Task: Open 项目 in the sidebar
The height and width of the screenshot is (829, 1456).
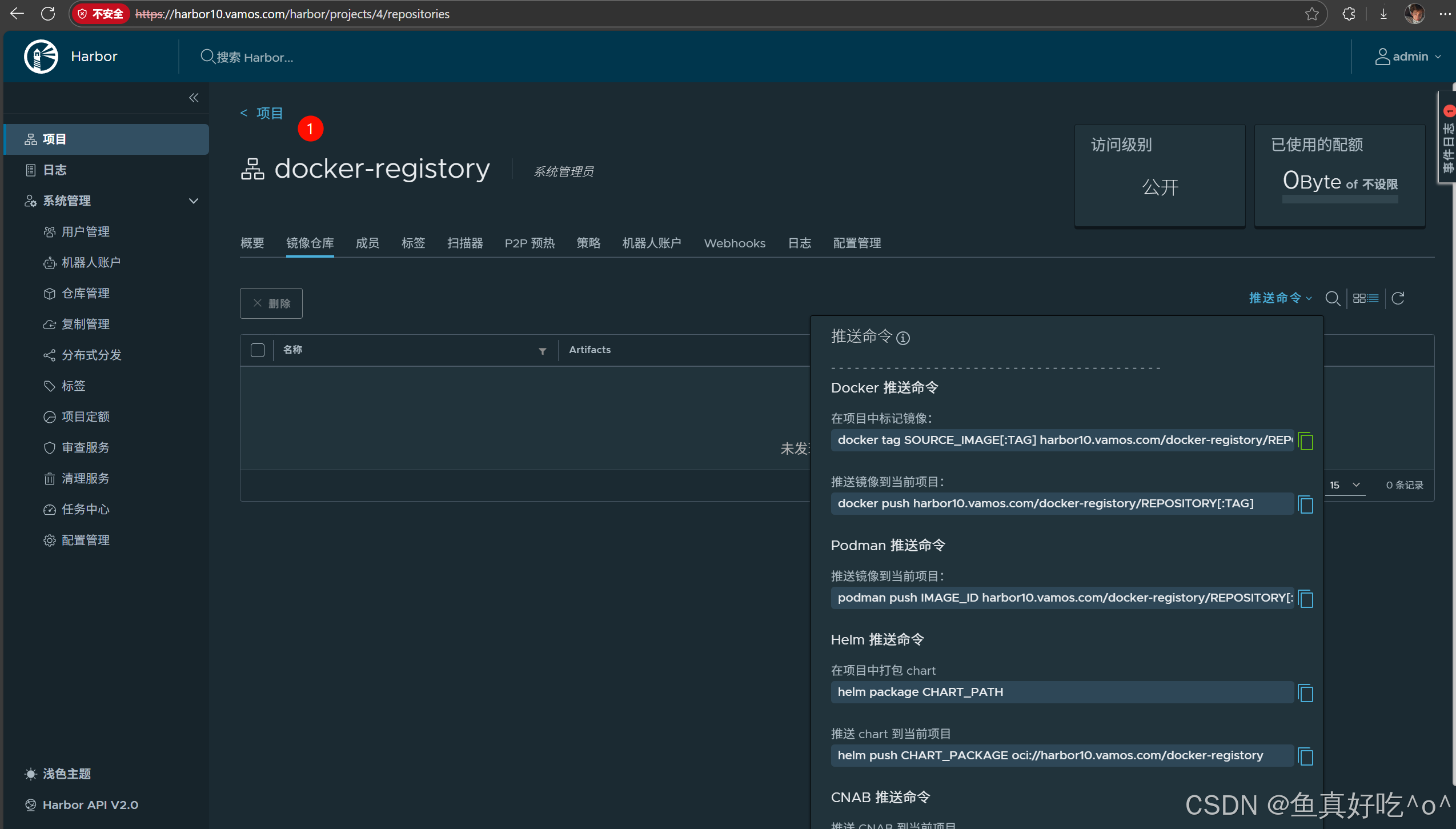Action: 106,139
